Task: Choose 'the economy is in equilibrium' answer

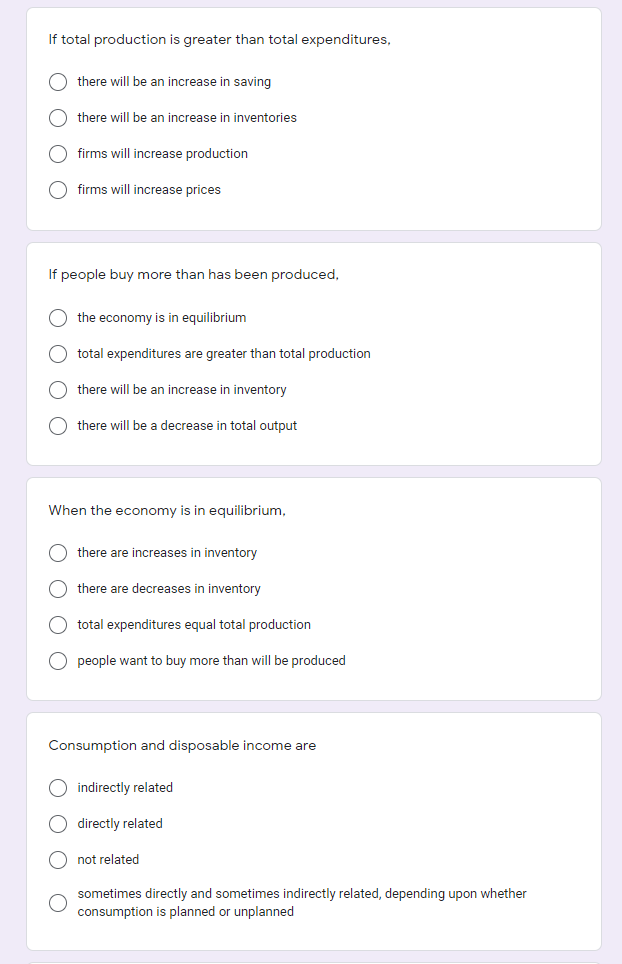Action: point(58,318)
